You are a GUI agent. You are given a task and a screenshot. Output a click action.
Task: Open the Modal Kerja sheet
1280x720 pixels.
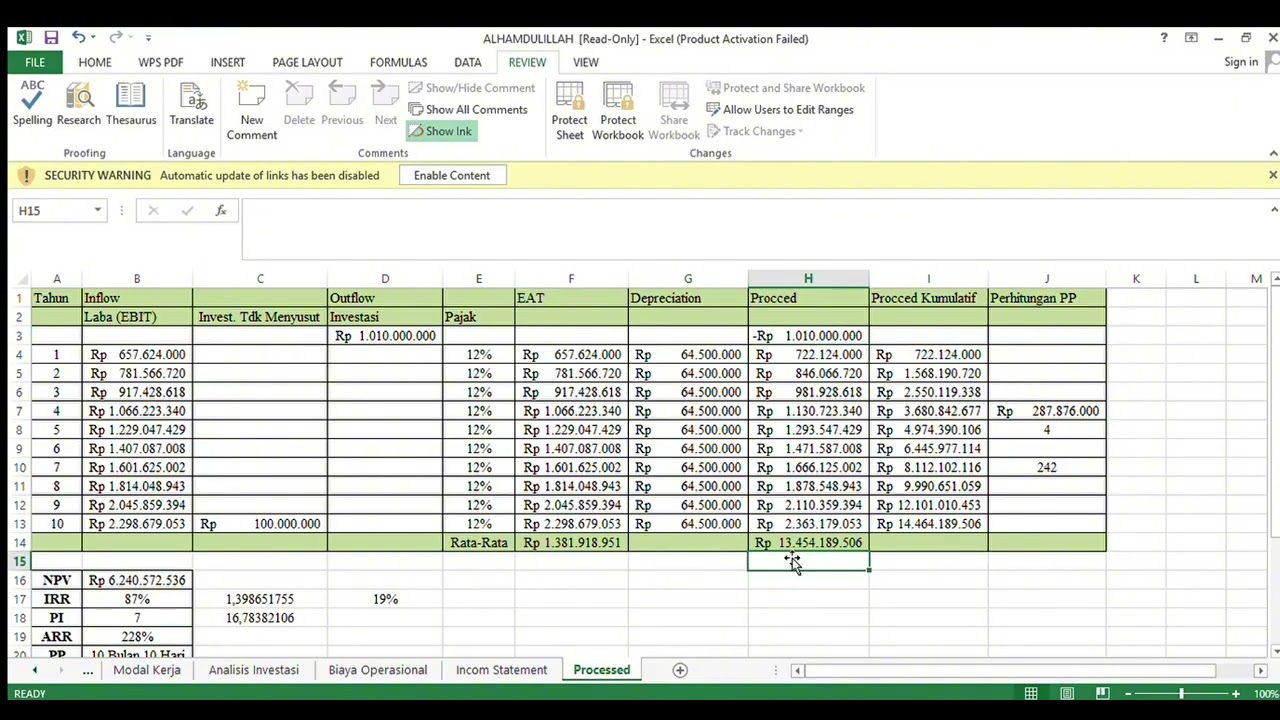[147, 670]
